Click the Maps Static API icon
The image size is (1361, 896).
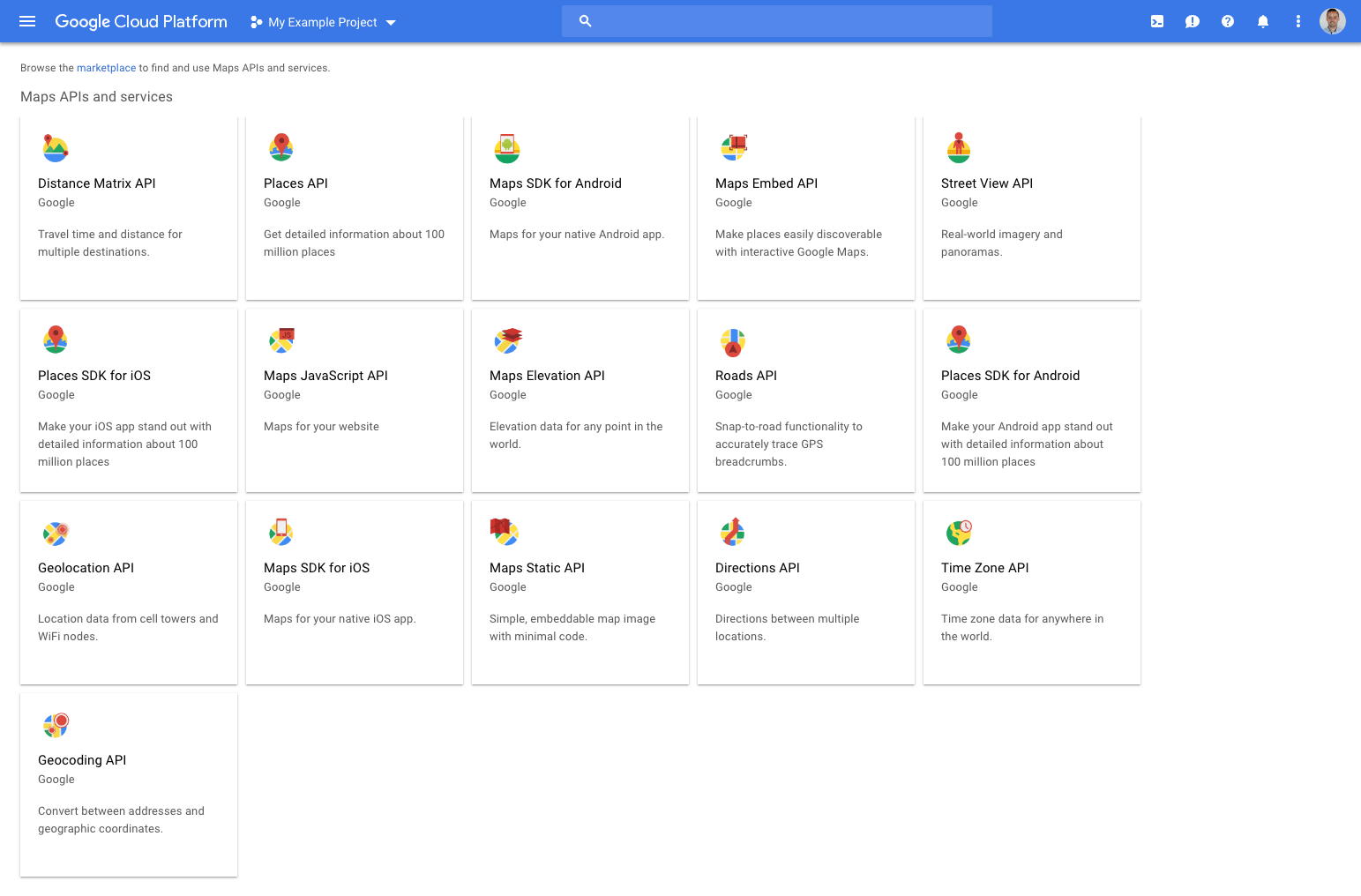(x=505, y=532)
